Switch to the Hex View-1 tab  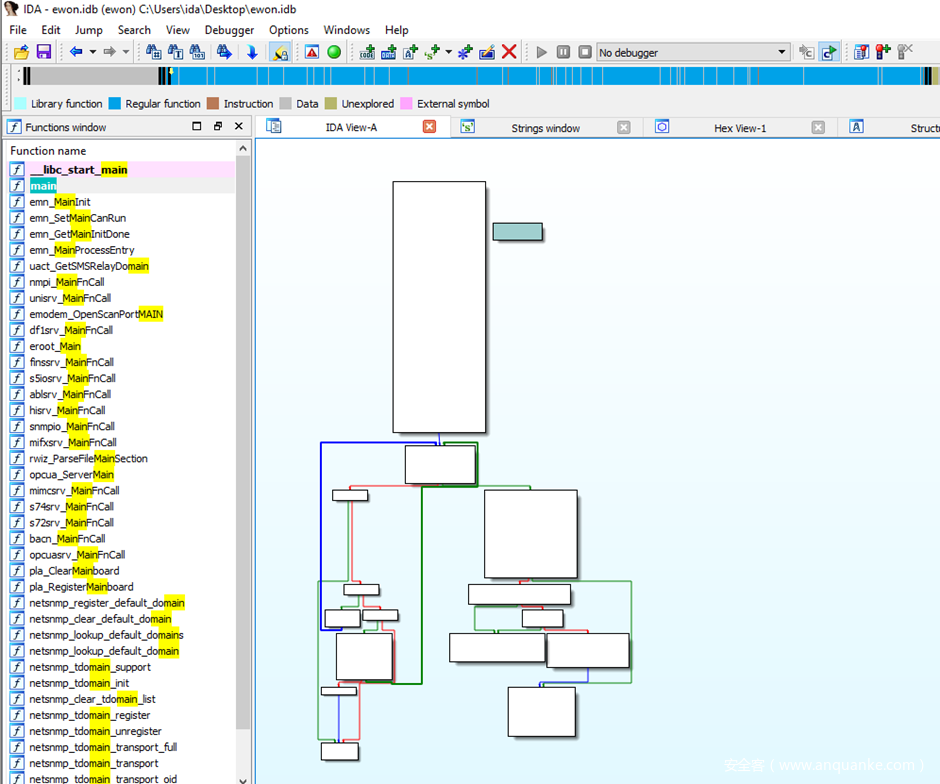(x=739, y=128)
